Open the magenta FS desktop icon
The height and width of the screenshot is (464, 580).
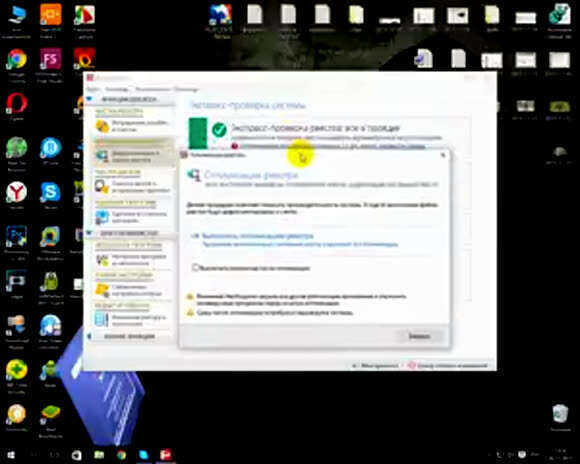[x=50, y=59]
